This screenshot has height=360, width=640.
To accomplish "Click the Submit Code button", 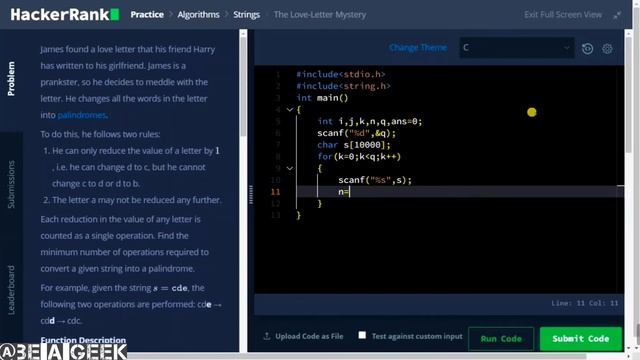I will click(580, 338).
